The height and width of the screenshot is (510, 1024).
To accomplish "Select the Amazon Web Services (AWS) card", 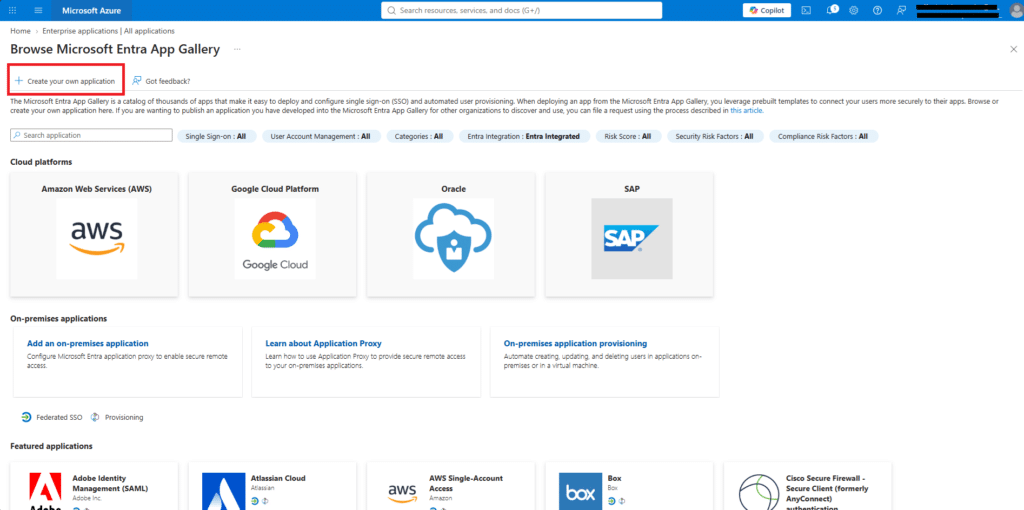I will (x=94, y=234).
